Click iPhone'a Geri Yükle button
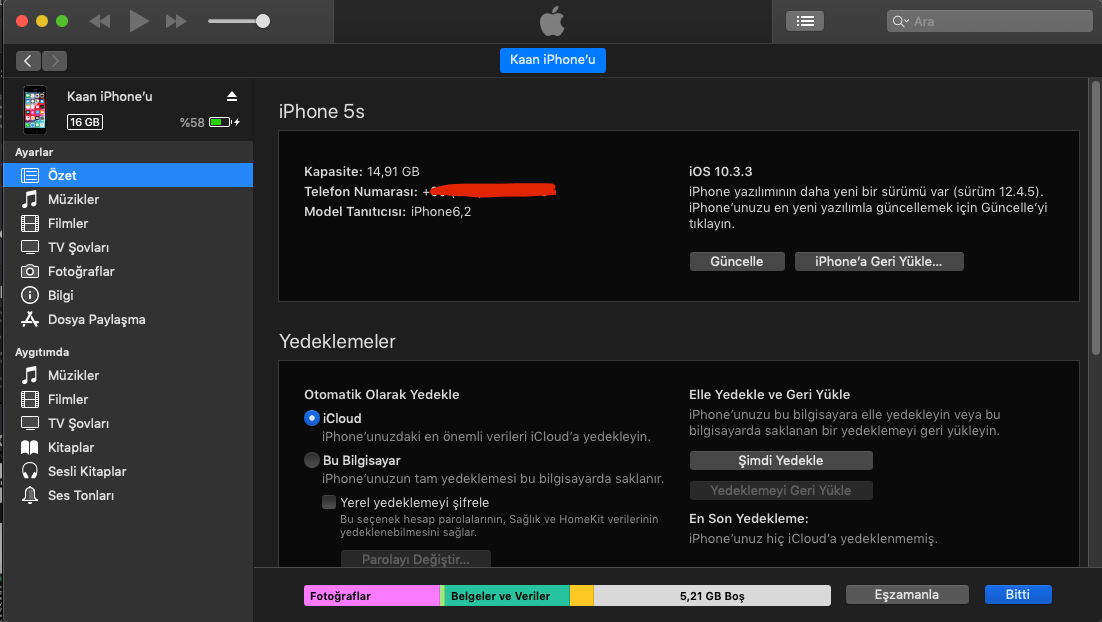The height and width of the screenshot is (622, 1102). (x=879, y=261)
